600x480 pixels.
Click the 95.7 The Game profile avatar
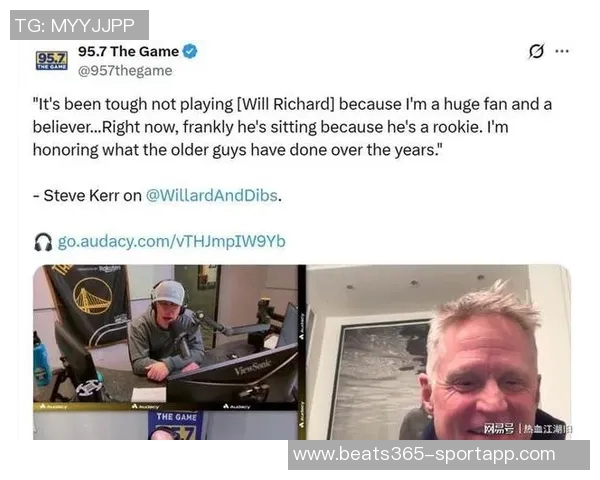(x=52, y=60)
